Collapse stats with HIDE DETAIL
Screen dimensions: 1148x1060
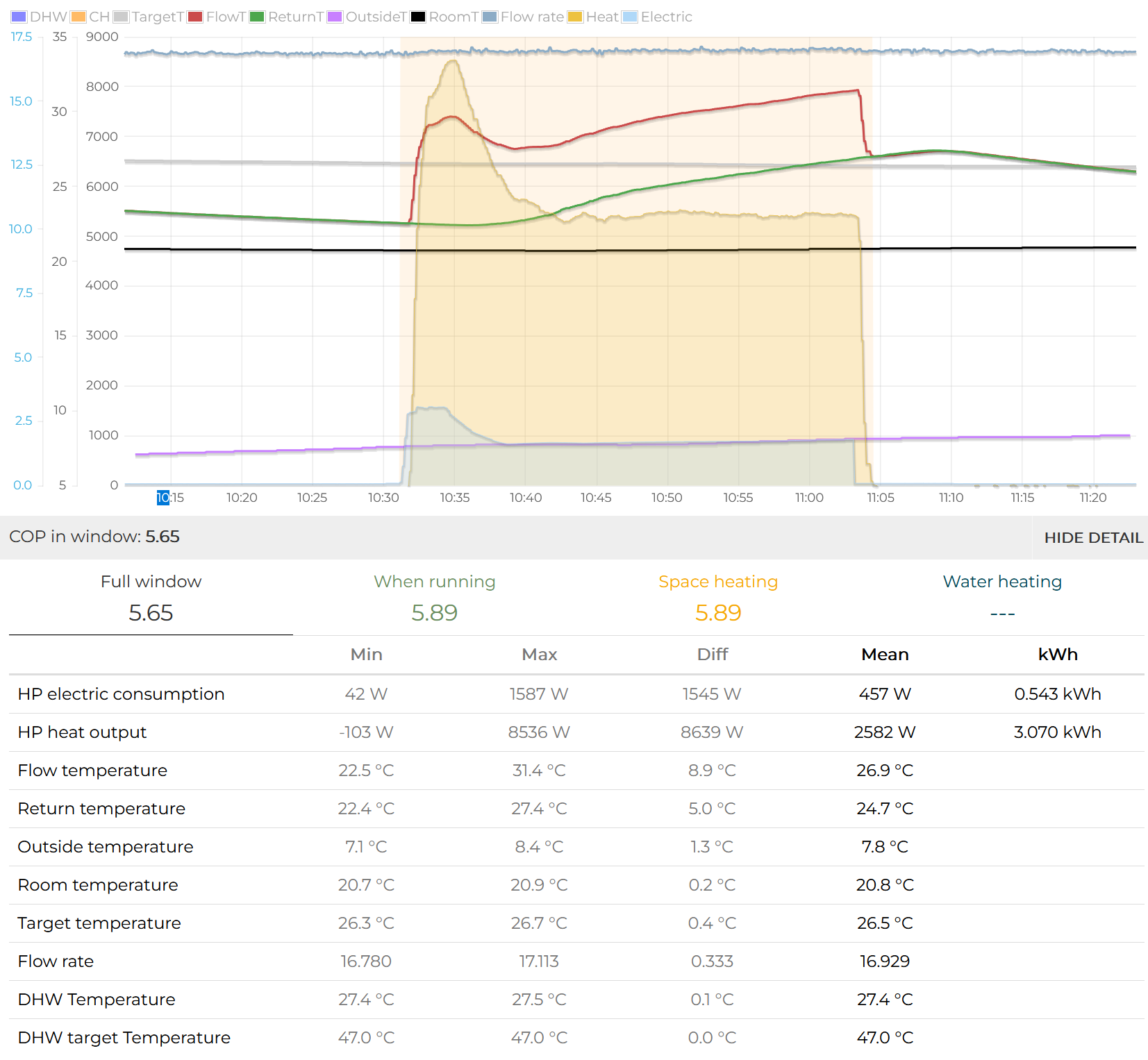click(x=1093, y=537)
